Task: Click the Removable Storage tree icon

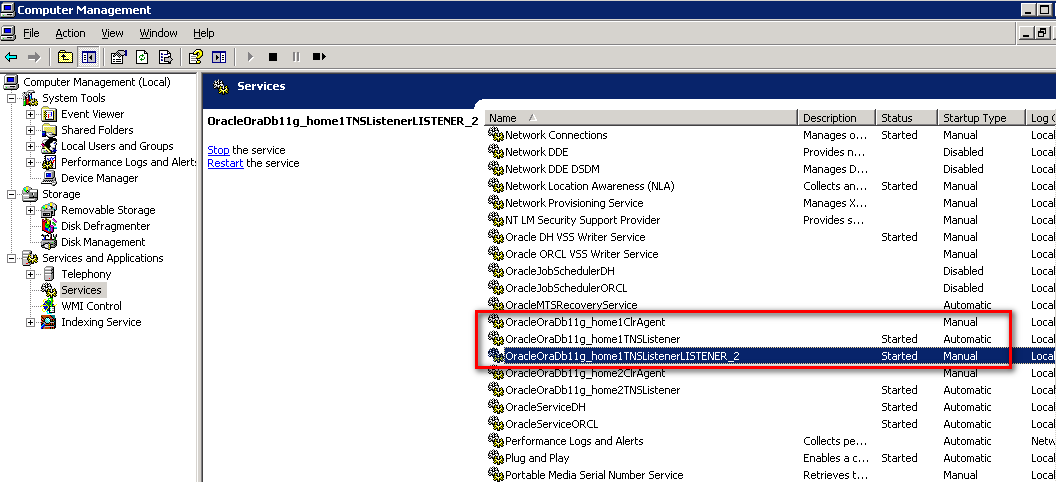Action: click(x=50, y=210)
